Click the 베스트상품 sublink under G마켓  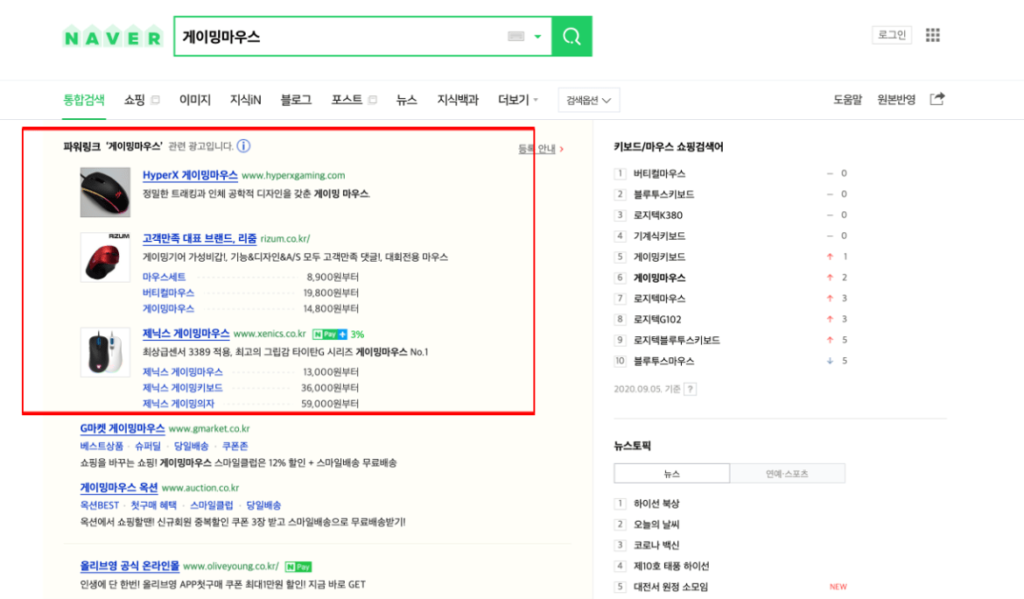(x=101, y=446)
